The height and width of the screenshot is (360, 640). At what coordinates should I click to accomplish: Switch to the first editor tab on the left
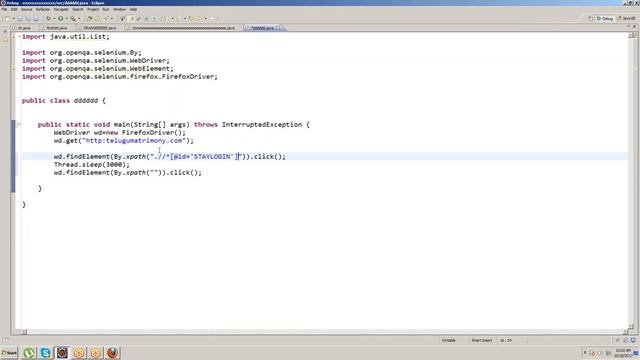[x=23, y=28]
